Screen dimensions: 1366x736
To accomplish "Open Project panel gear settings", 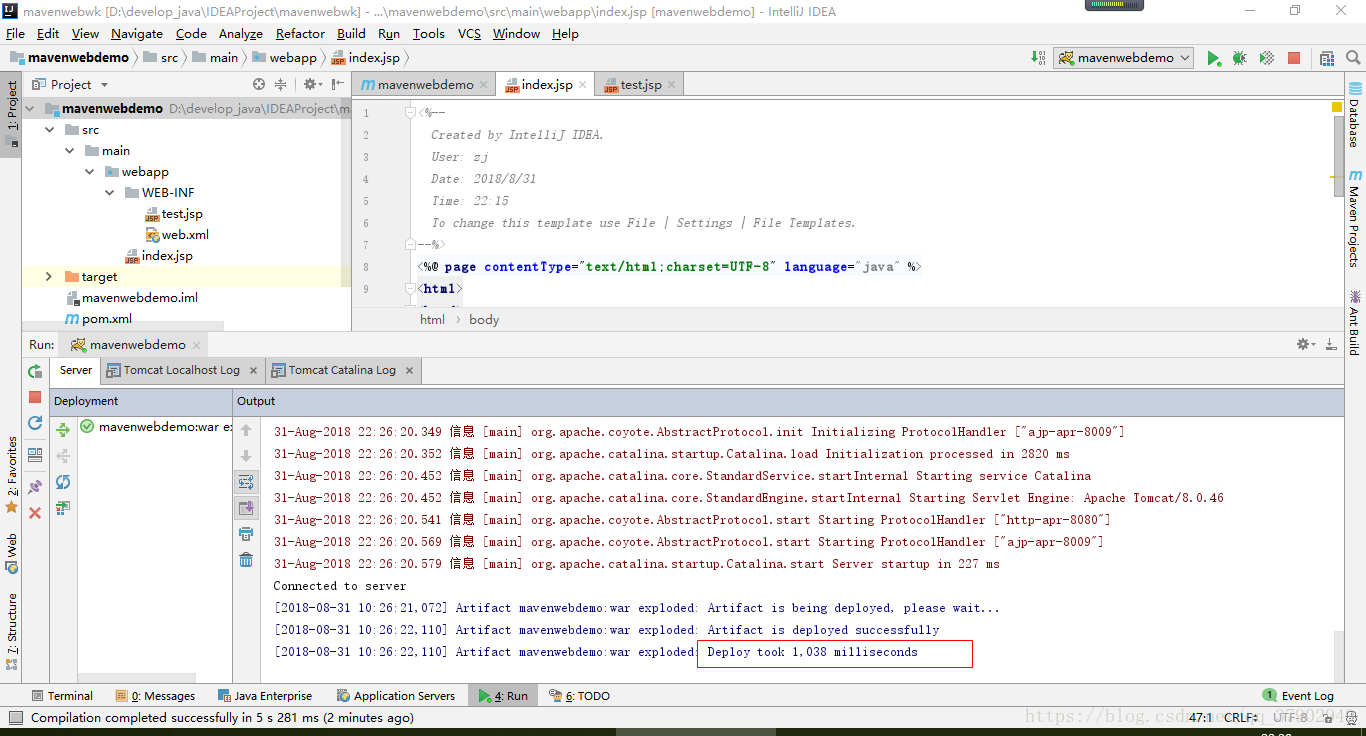I will 311,85.
